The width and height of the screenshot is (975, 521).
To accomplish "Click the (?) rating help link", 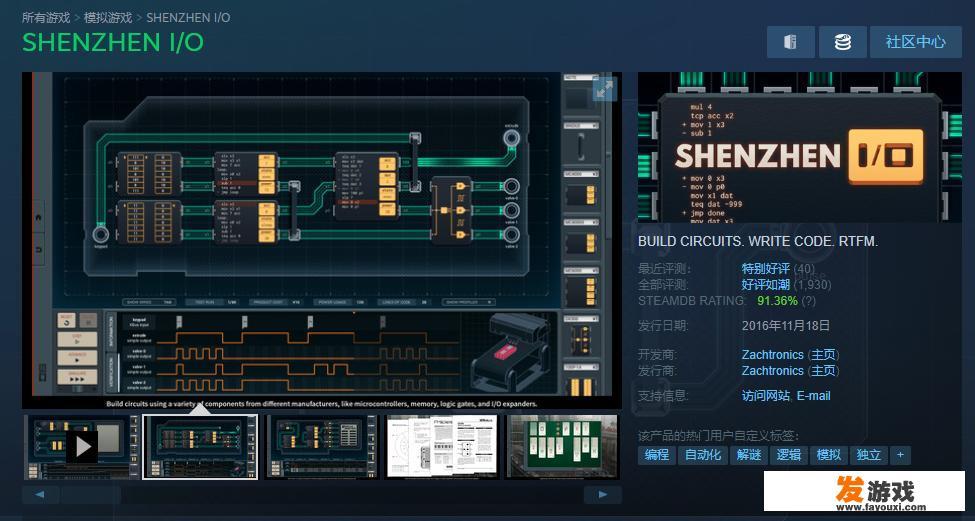I will coord(808,301).
